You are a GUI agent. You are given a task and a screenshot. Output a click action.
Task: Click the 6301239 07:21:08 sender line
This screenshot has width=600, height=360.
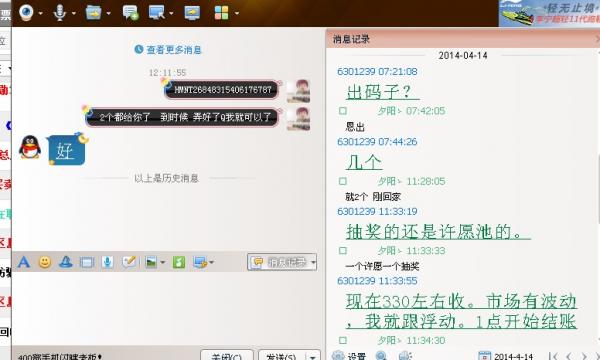377,72
